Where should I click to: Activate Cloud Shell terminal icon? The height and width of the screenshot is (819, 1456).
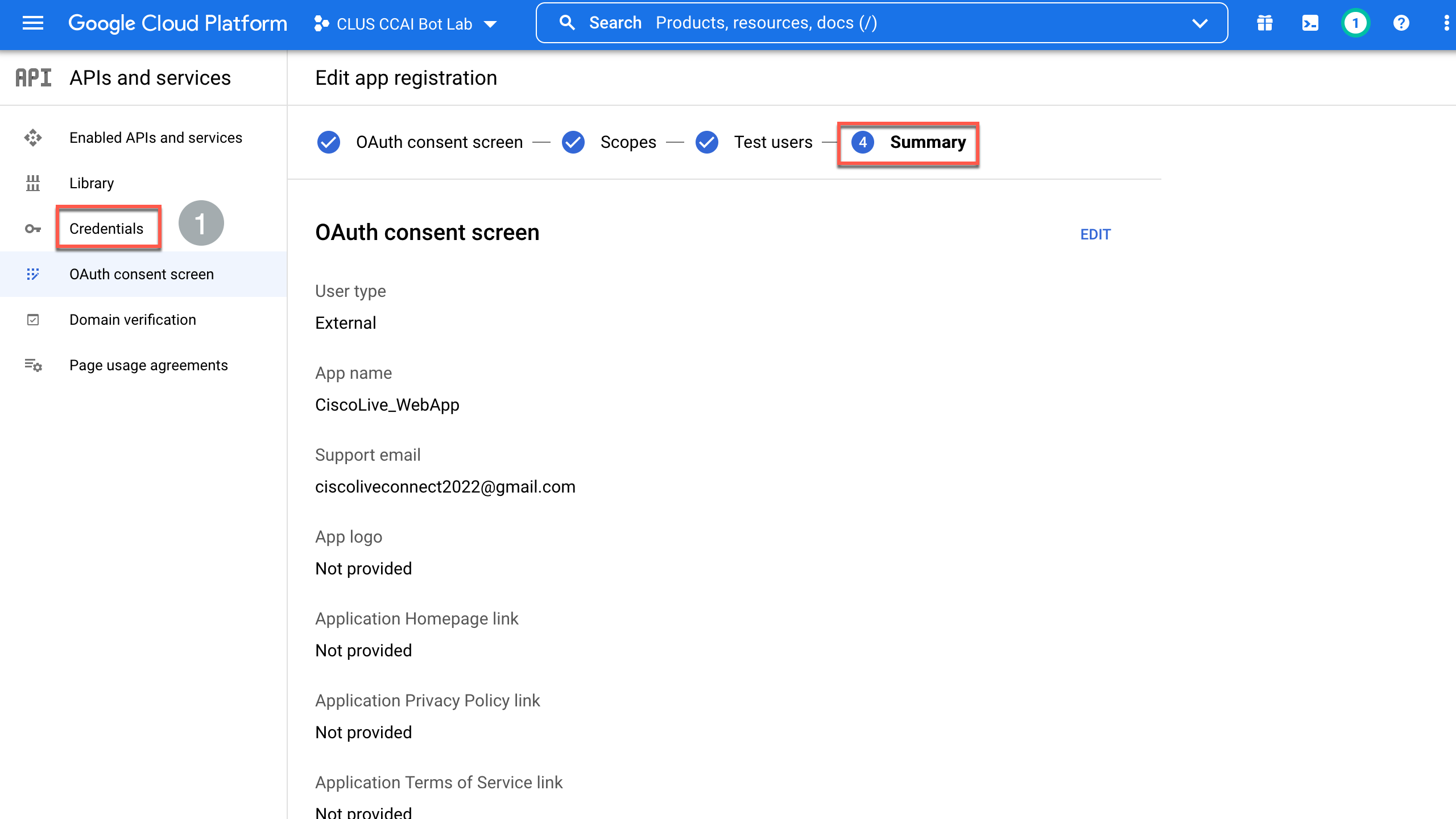[x=1310, y=23]
